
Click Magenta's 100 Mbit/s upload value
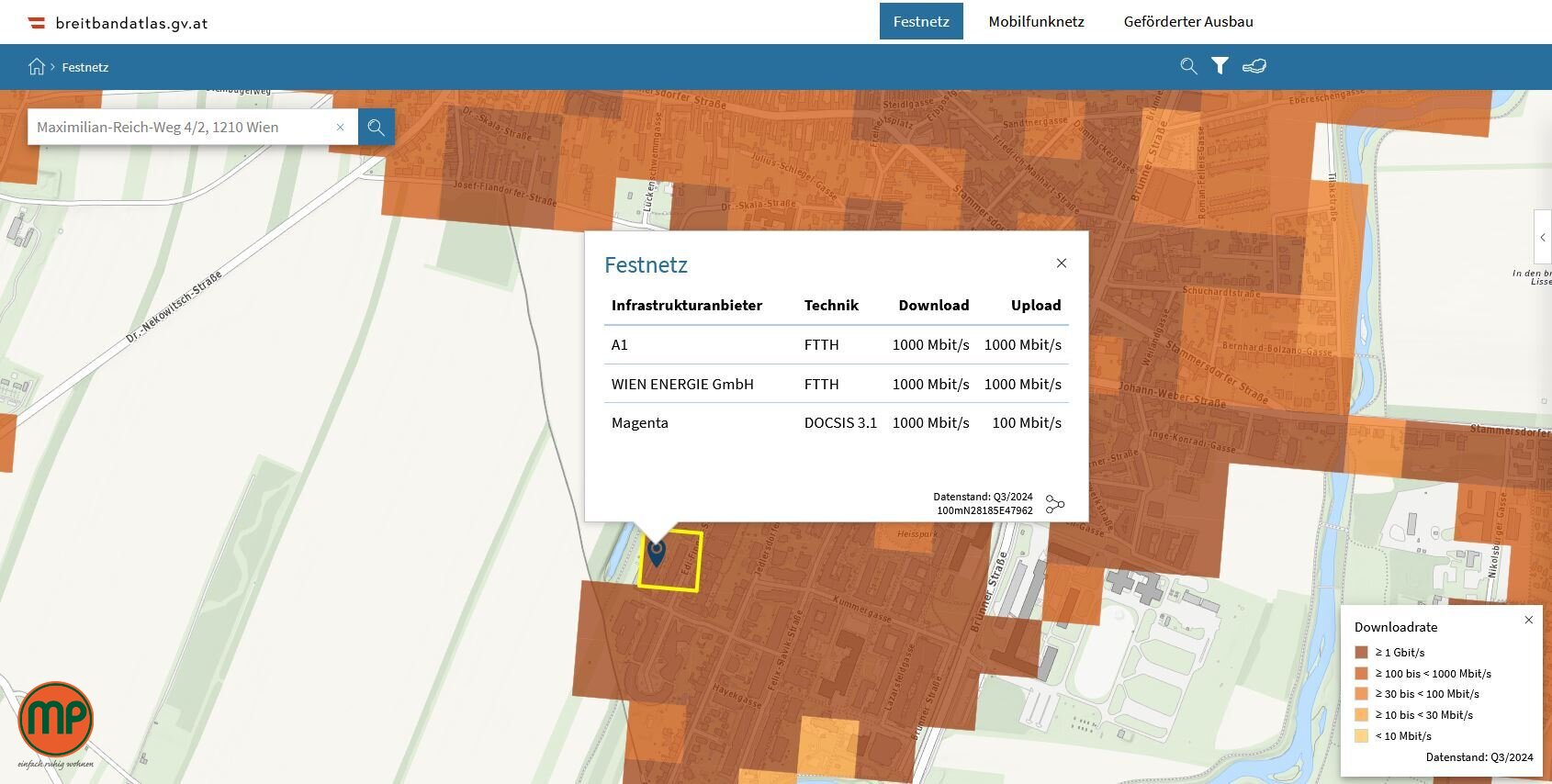(x=1027, y=423)
